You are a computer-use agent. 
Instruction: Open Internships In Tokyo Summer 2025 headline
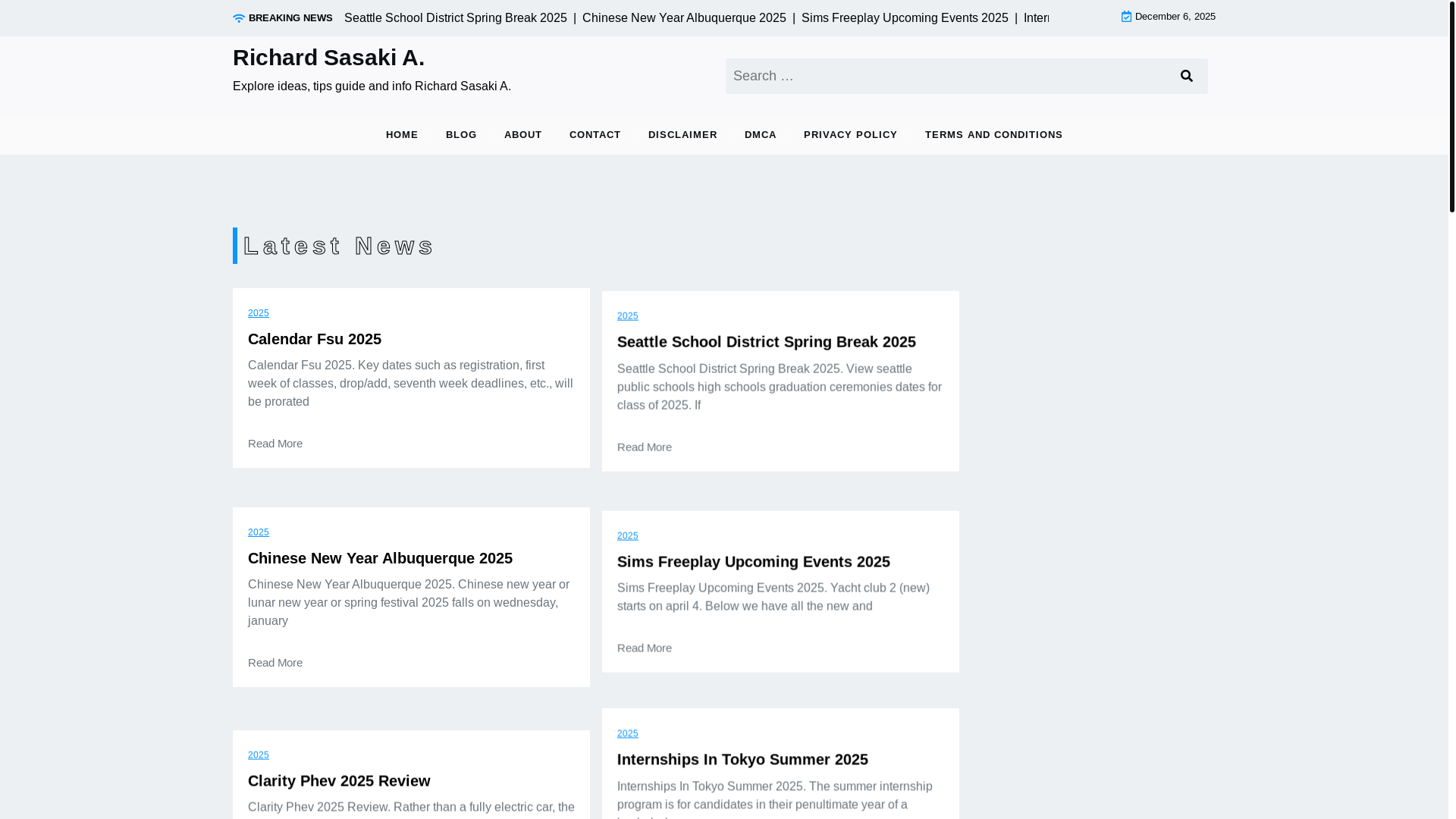[742, 760]
